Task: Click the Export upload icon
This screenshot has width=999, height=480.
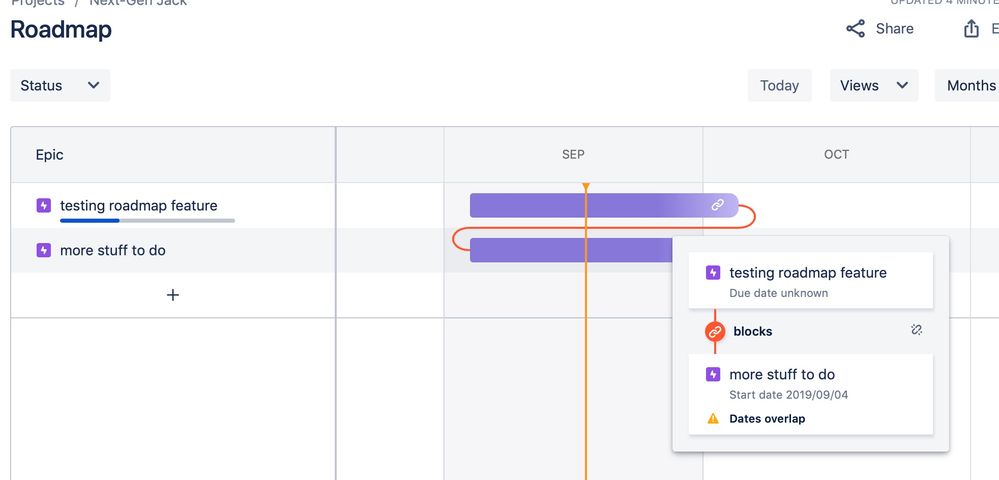Action: click(971, 29)
